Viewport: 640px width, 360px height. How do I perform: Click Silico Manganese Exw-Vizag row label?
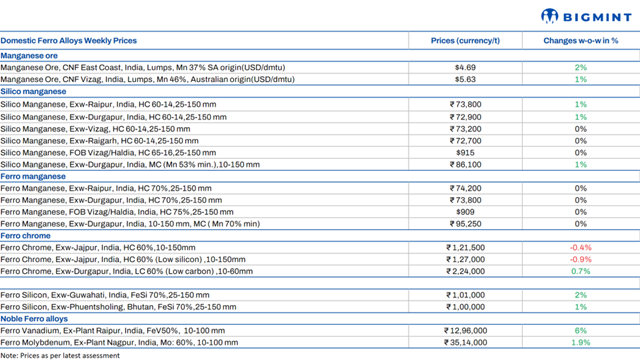95,129
